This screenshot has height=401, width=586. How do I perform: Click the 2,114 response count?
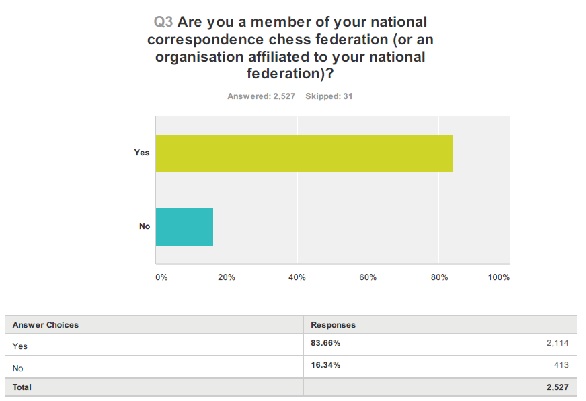click(558, 343)
